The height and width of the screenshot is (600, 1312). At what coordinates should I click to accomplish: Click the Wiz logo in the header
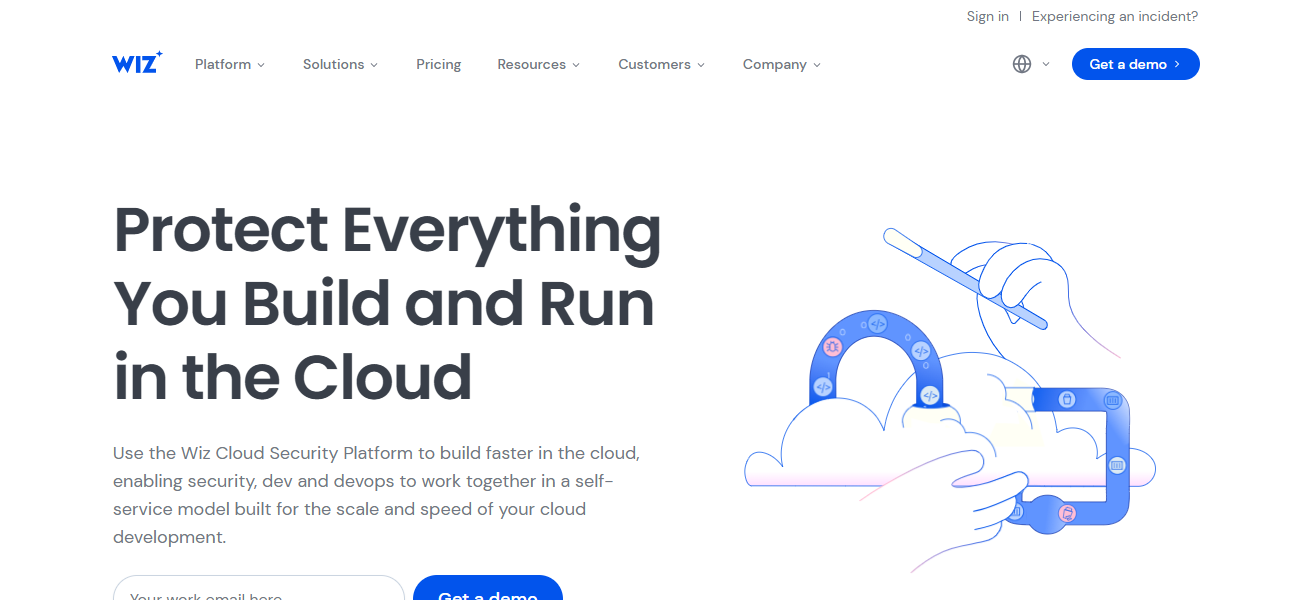point(137,64)
